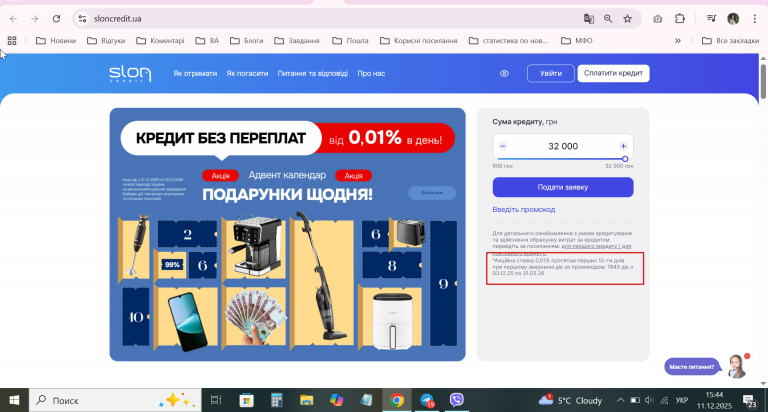Click the Увійти button
The image size is (768, 412).
click(x=551, y=73)
